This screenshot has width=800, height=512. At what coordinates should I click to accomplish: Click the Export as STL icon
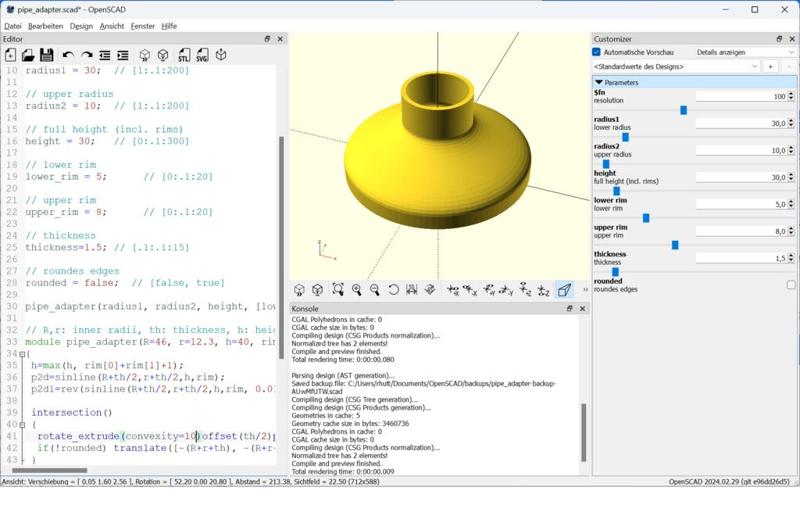tap(184, 55)
